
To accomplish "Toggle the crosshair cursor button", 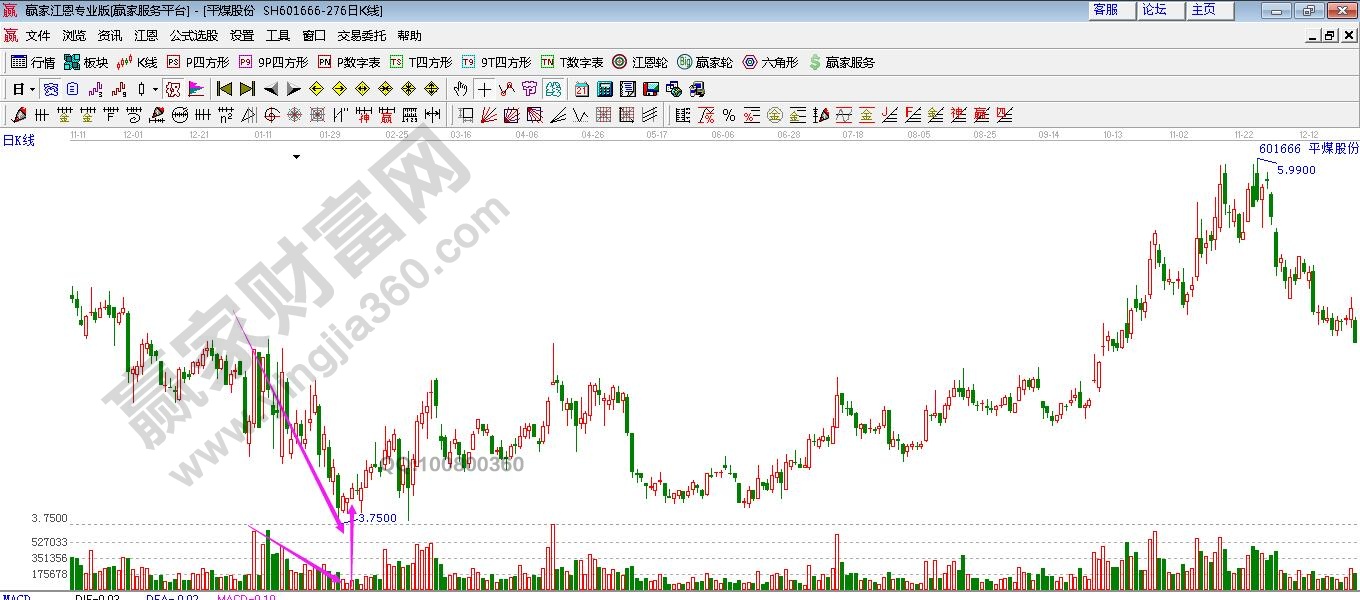I will click(x=484, y=89).
